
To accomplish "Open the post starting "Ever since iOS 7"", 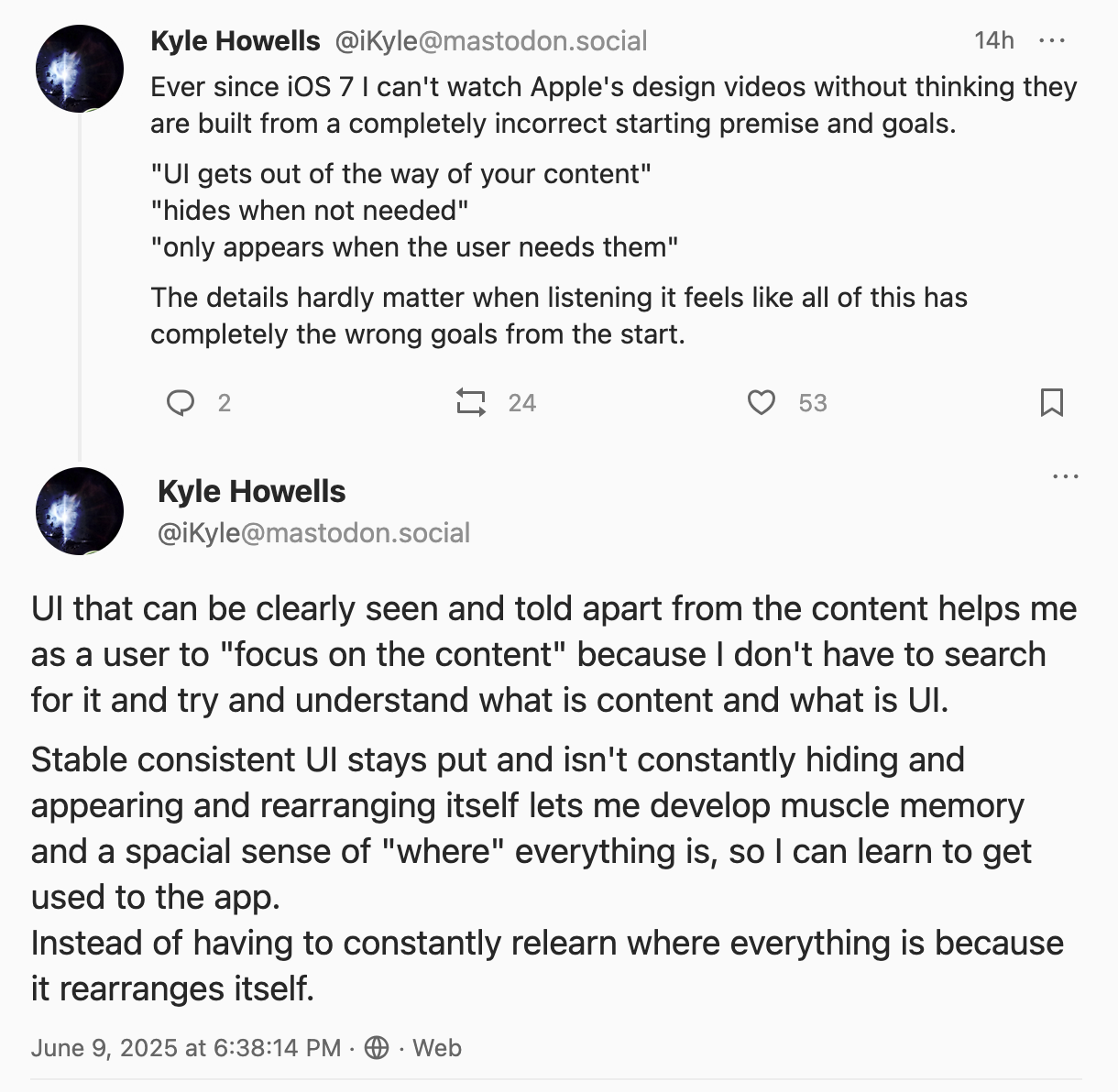I will [613, 104].
